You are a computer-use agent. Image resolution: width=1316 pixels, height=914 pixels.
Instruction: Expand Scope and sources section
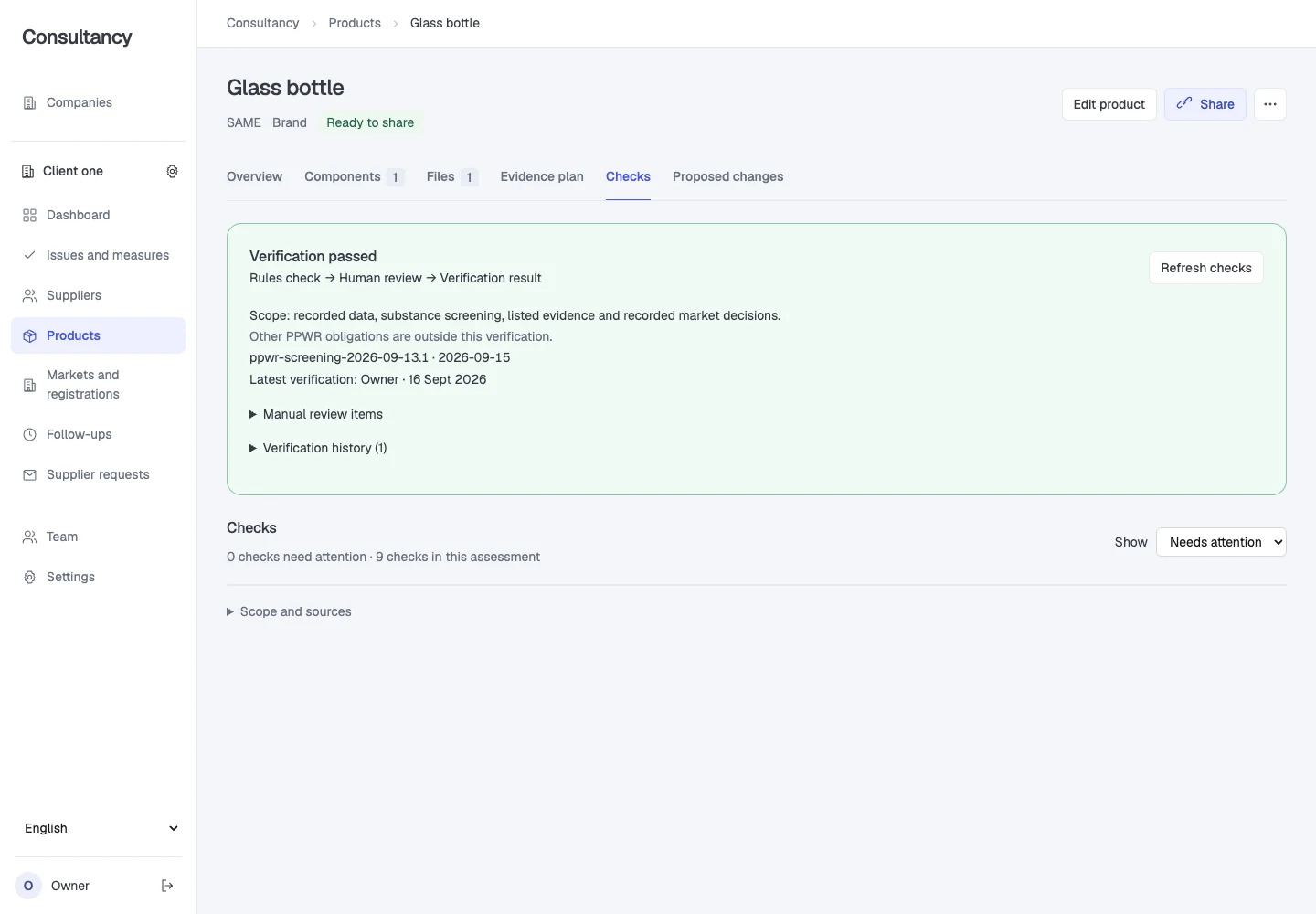coord(289,611)
